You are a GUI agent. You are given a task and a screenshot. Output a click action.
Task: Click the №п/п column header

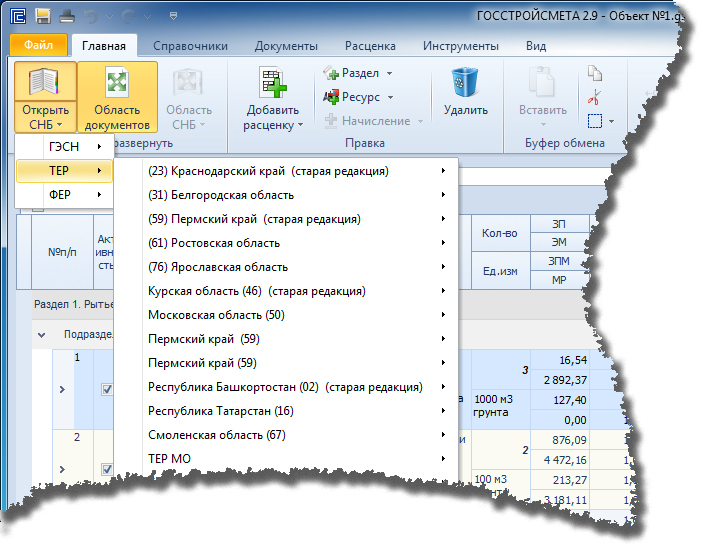tap(62, 252)
